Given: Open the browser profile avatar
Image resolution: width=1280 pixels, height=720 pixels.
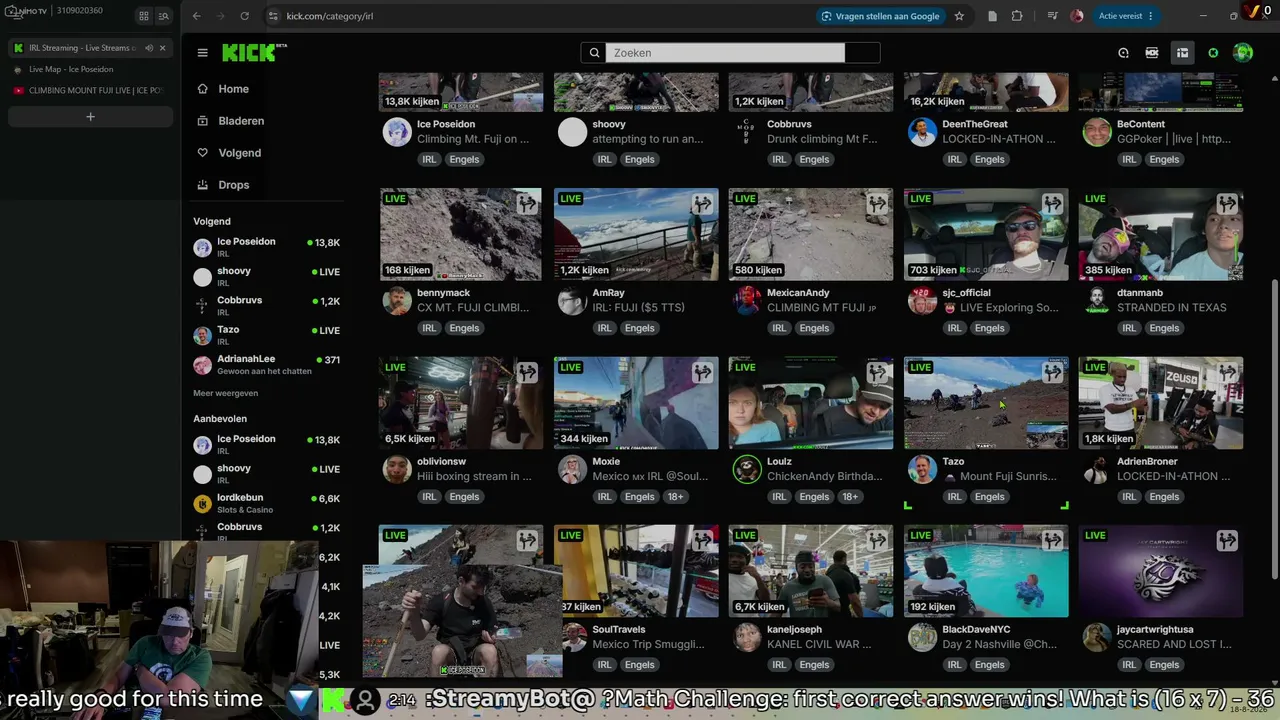Looking at the screenshot, I should [1077, 16].
